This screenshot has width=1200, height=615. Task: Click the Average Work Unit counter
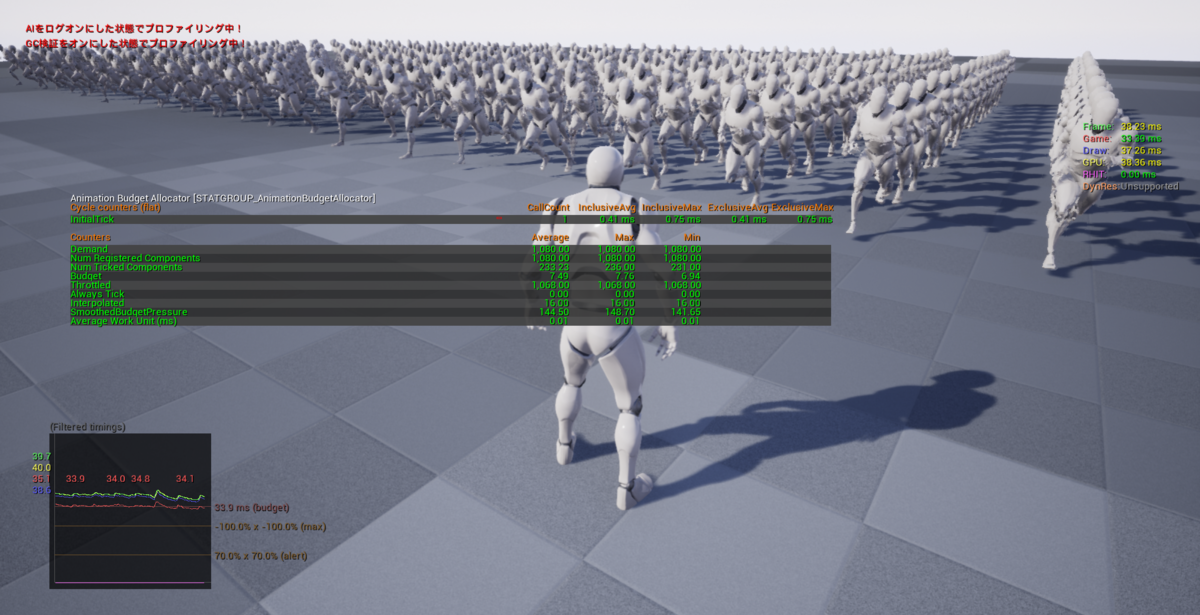[x=125, y=321]
